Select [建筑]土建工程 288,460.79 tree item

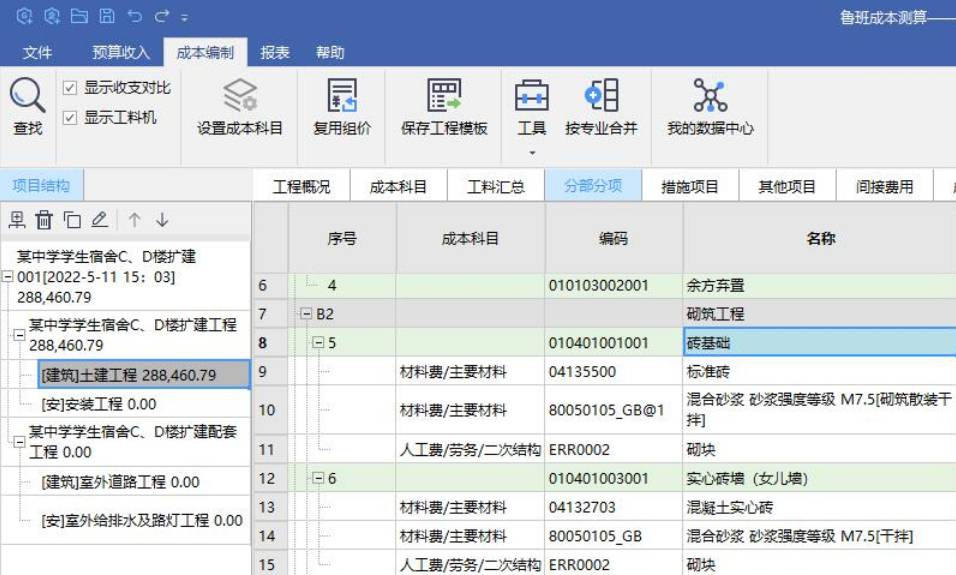point(144,374)
